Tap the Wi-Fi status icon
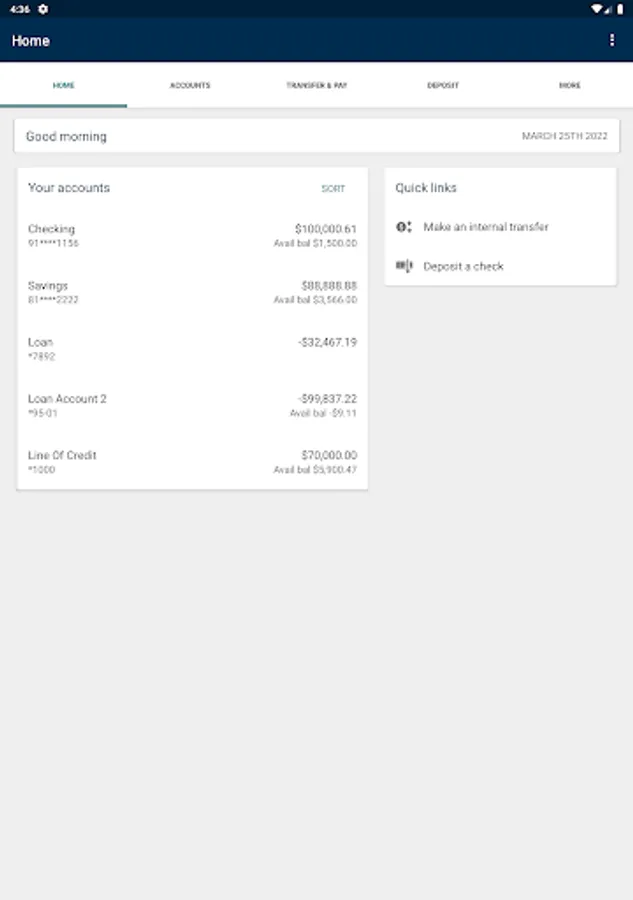 (596, 9)
